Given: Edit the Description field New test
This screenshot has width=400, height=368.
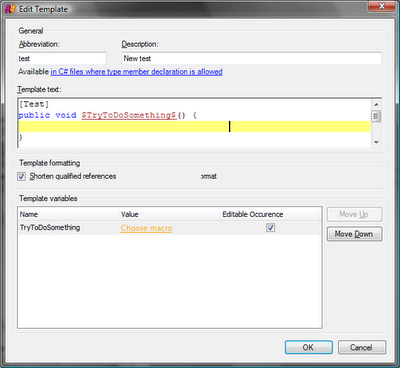Looking at the screenshot, I should tap(252, 59).
